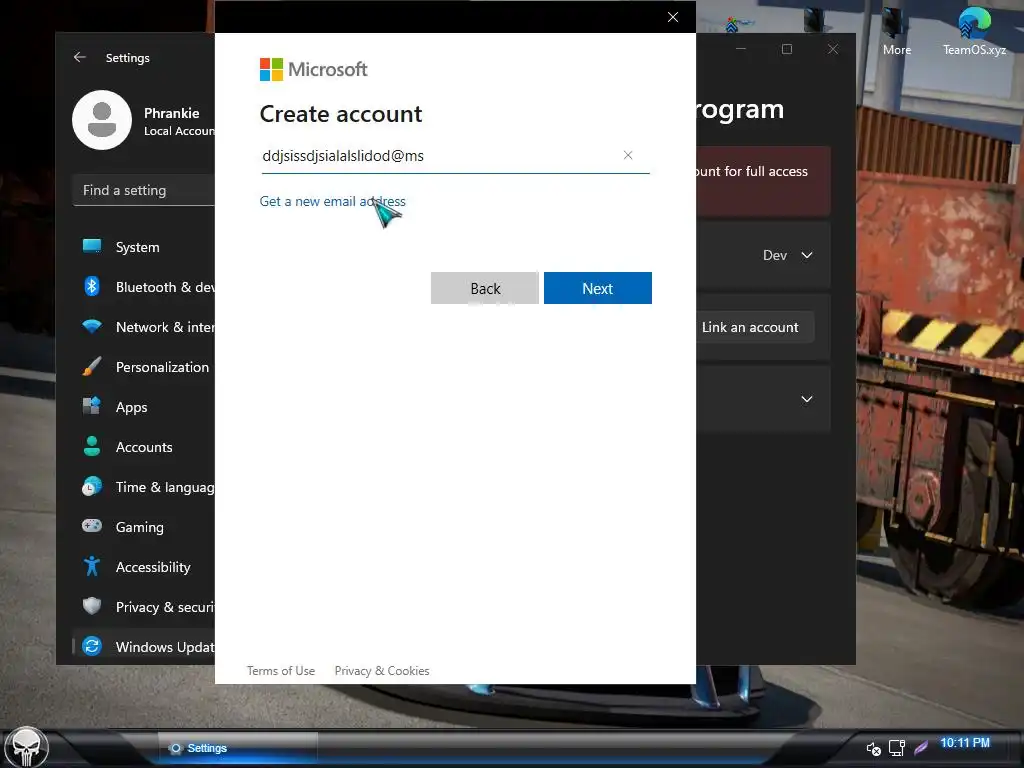Image resolution: width=1024 pixels, height=768 pixels.
Task: Click the Time & language clock icon
Action: [x=92, y=487]
